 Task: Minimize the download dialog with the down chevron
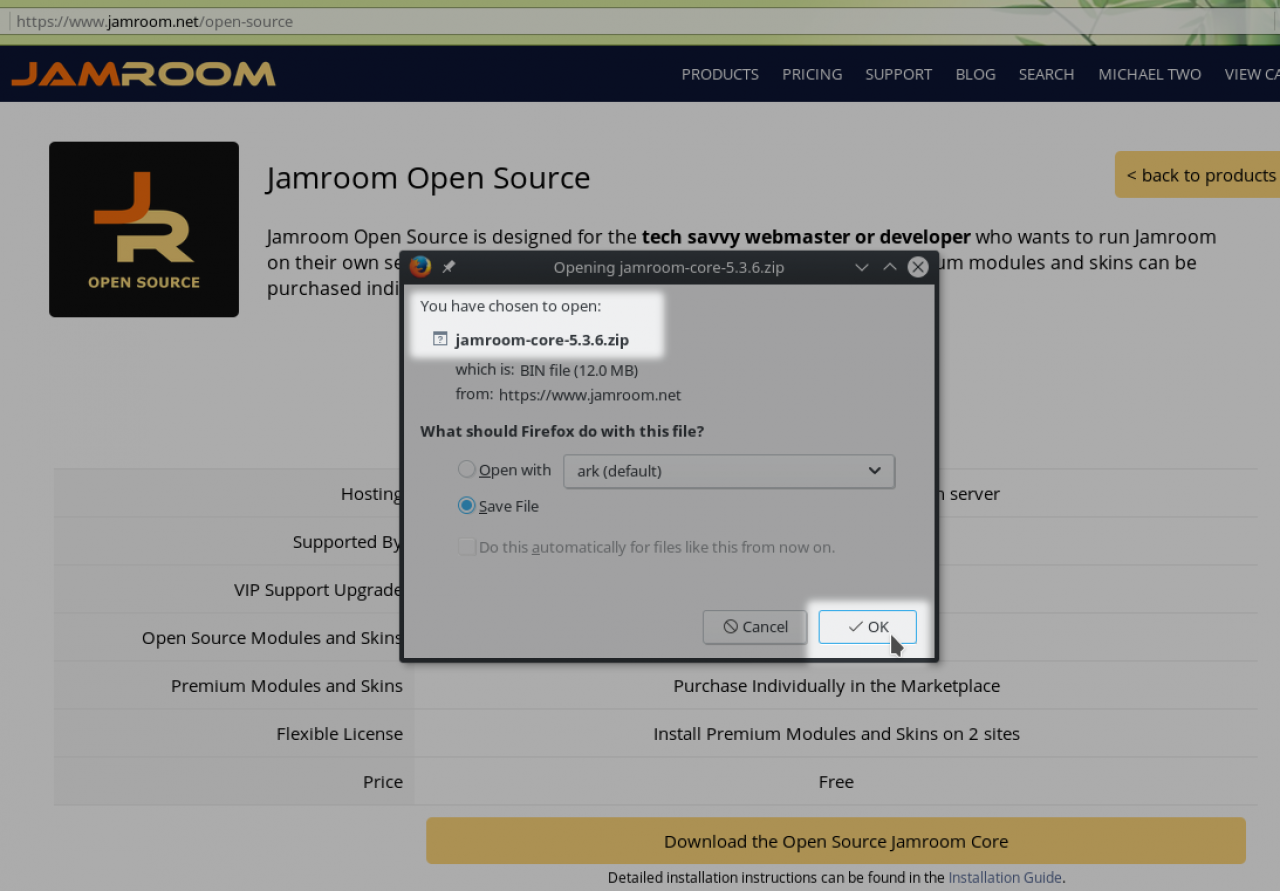(x=862, y=267)
